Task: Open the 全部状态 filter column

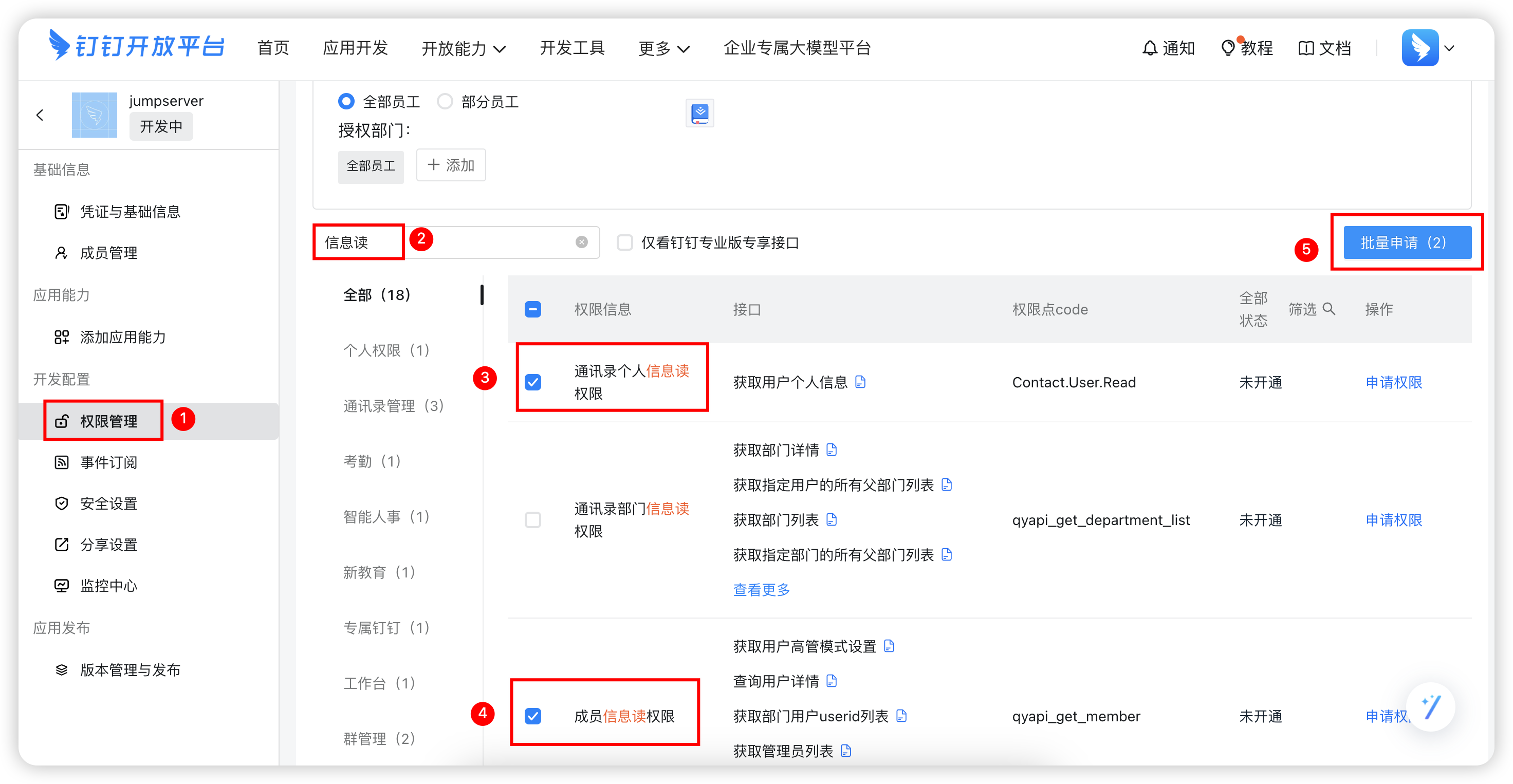Action: (1253, 309)
